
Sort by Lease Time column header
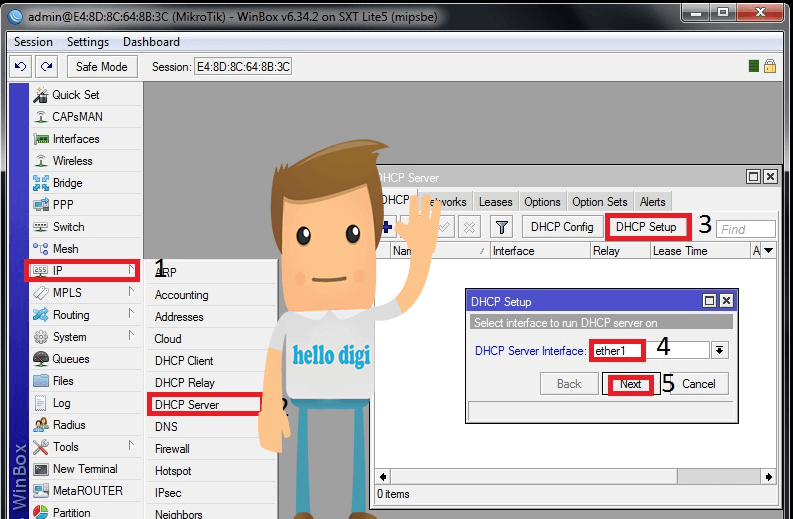click(700, 251)
